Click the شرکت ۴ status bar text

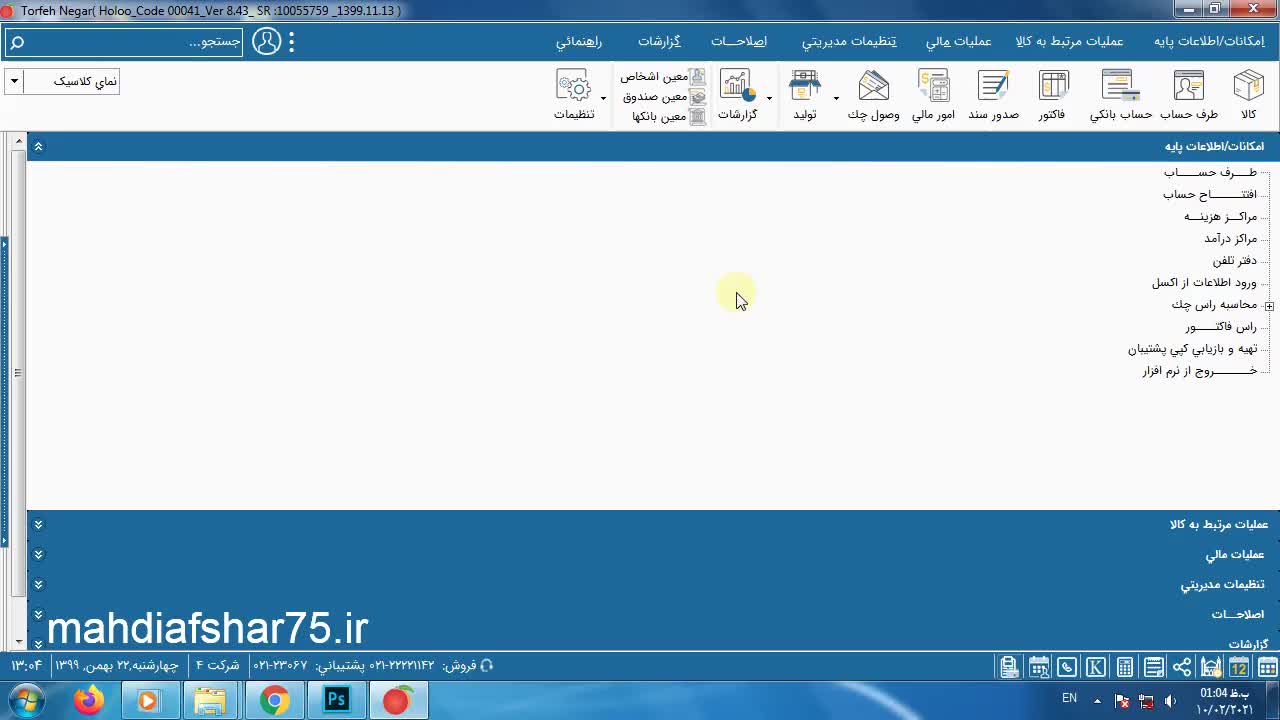217,666
